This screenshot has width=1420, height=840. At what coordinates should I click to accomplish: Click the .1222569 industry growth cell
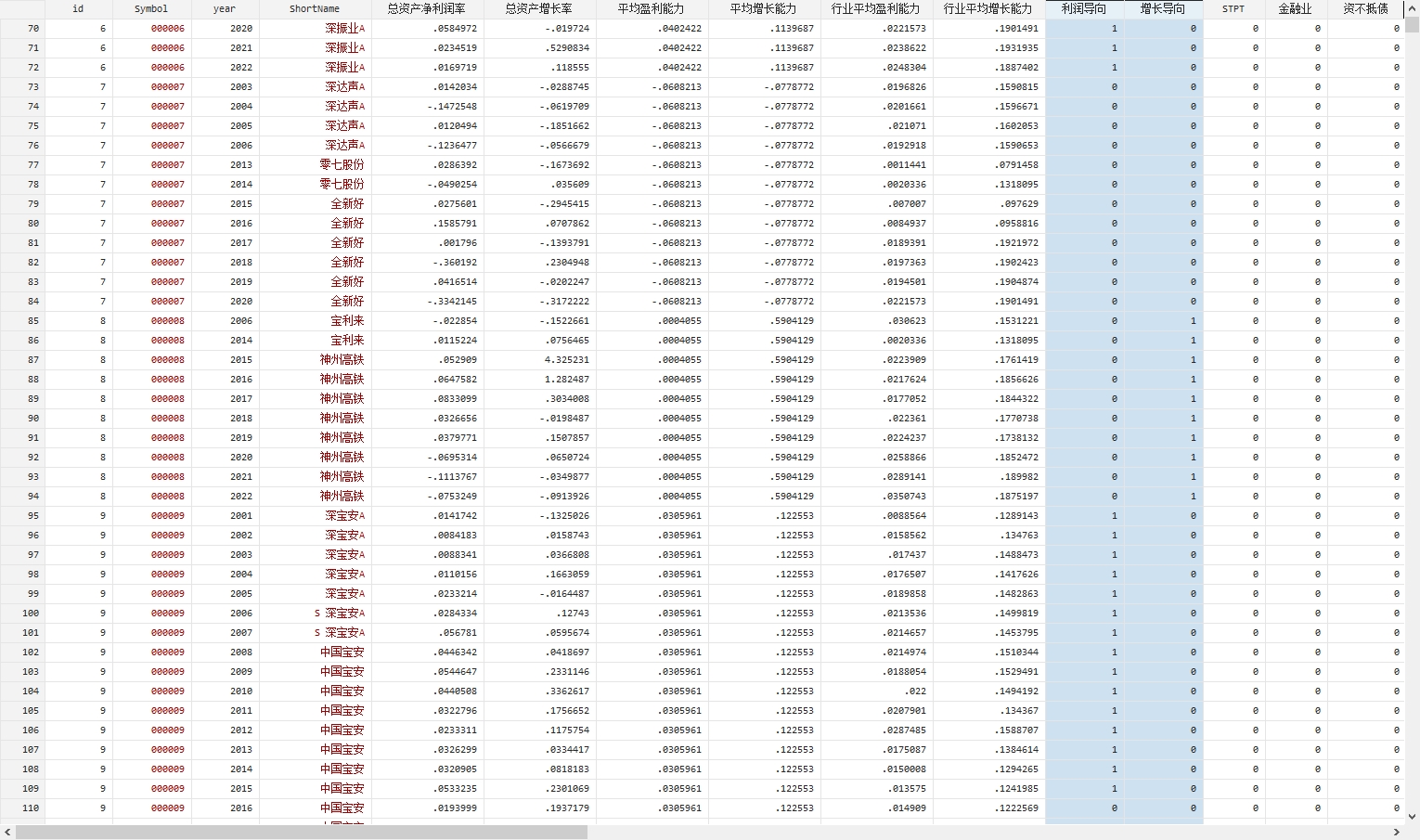pyautogui.click(x=988, y=808)
